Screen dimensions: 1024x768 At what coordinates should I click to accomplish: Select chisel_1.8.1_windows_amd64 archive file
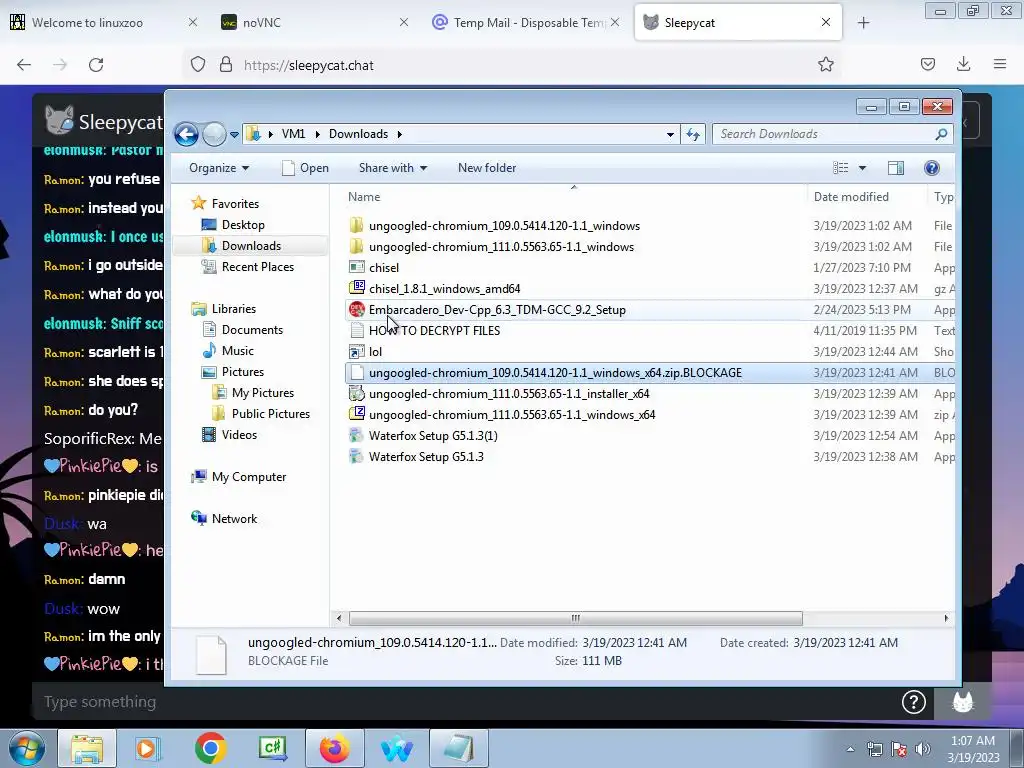tap(444, 289)
